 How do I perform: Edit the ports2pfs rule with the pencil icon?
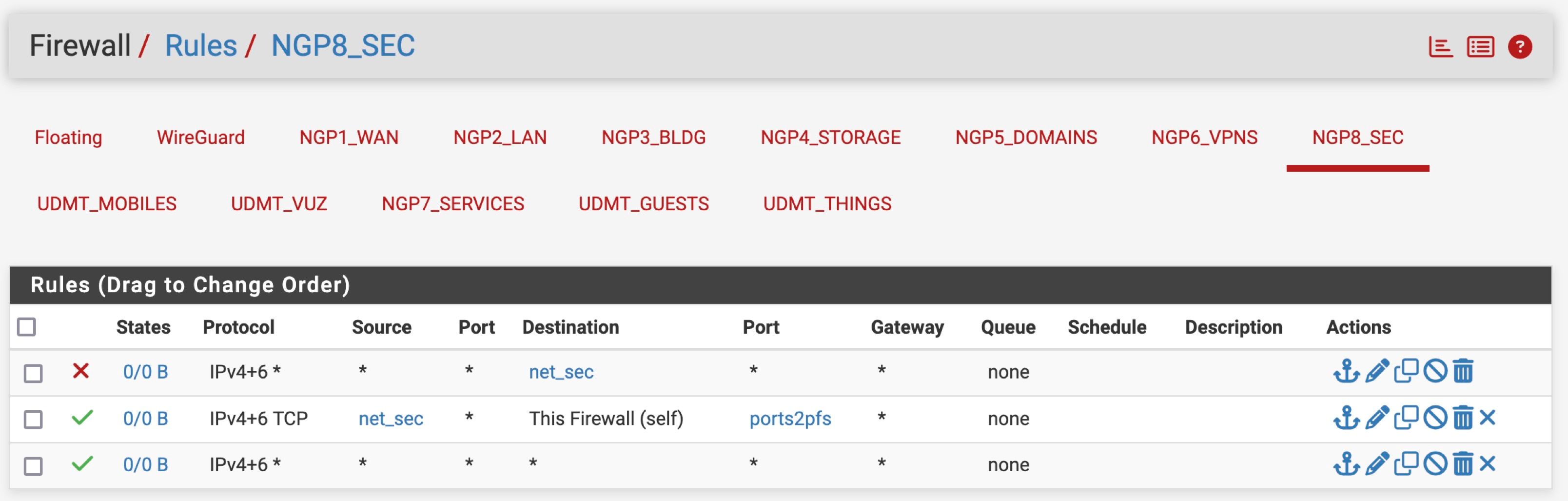[1377, 418]
